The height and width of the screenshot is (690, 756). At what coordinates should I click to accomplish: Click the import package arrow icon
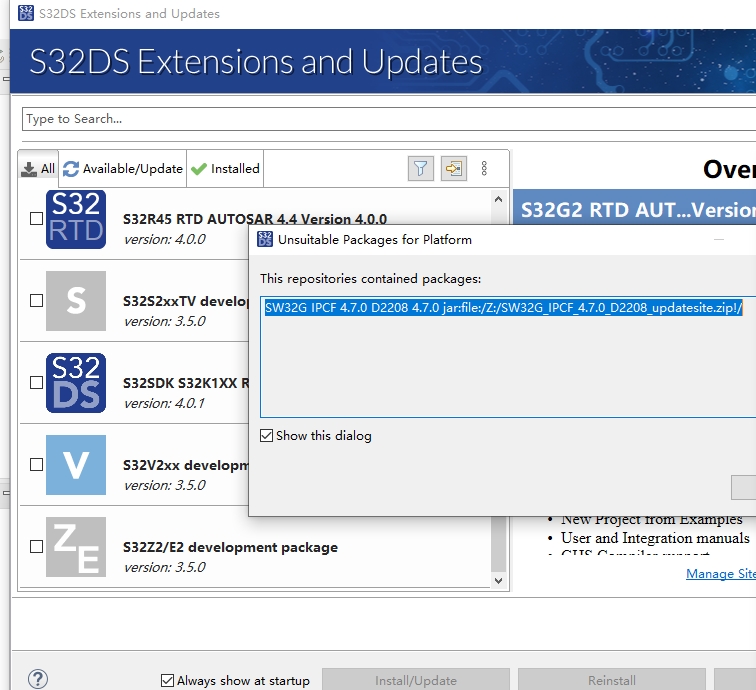454,168
